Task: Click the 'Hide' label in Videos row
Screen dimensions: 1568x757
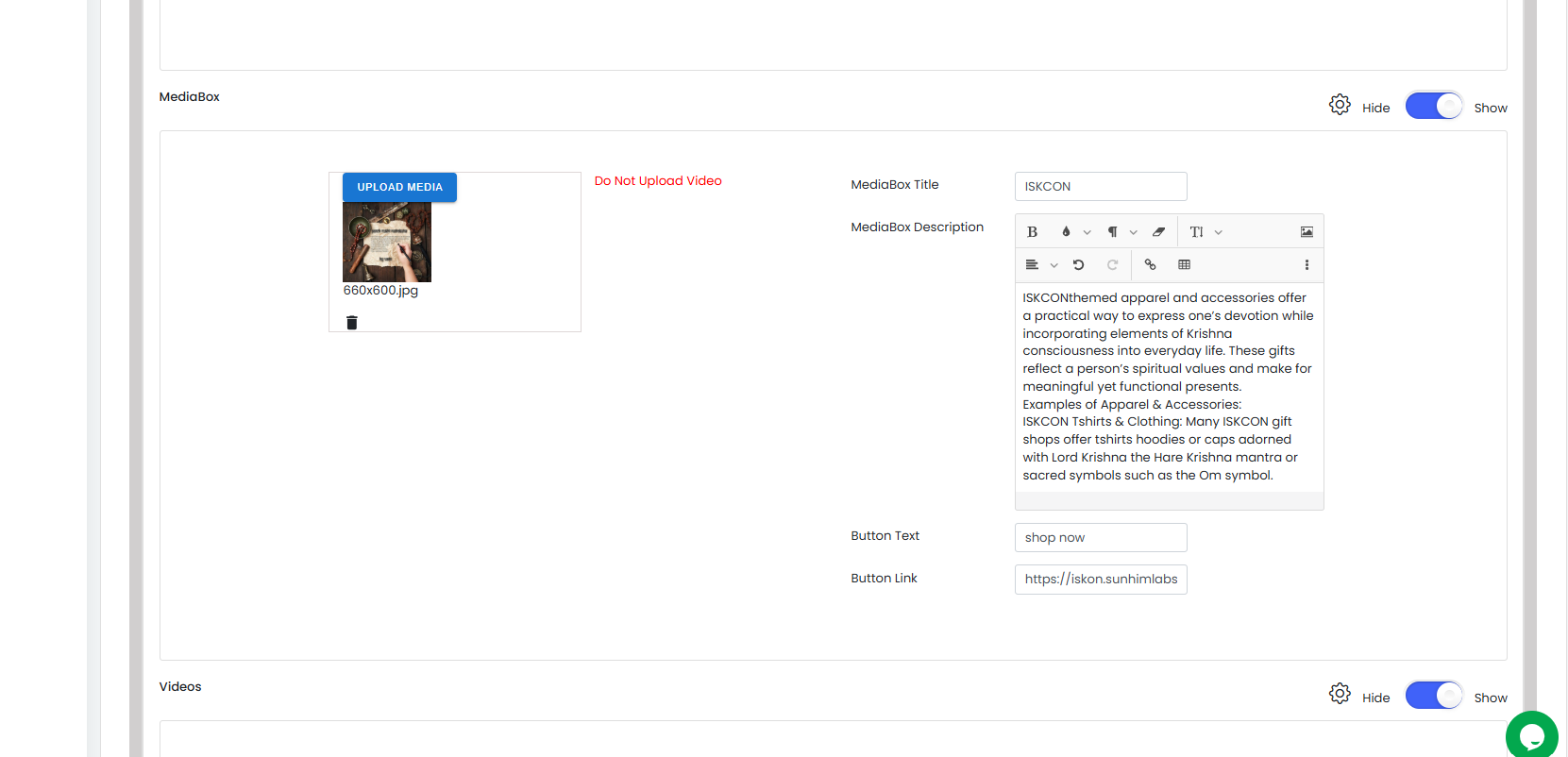Action: [x=1376, y=698]
